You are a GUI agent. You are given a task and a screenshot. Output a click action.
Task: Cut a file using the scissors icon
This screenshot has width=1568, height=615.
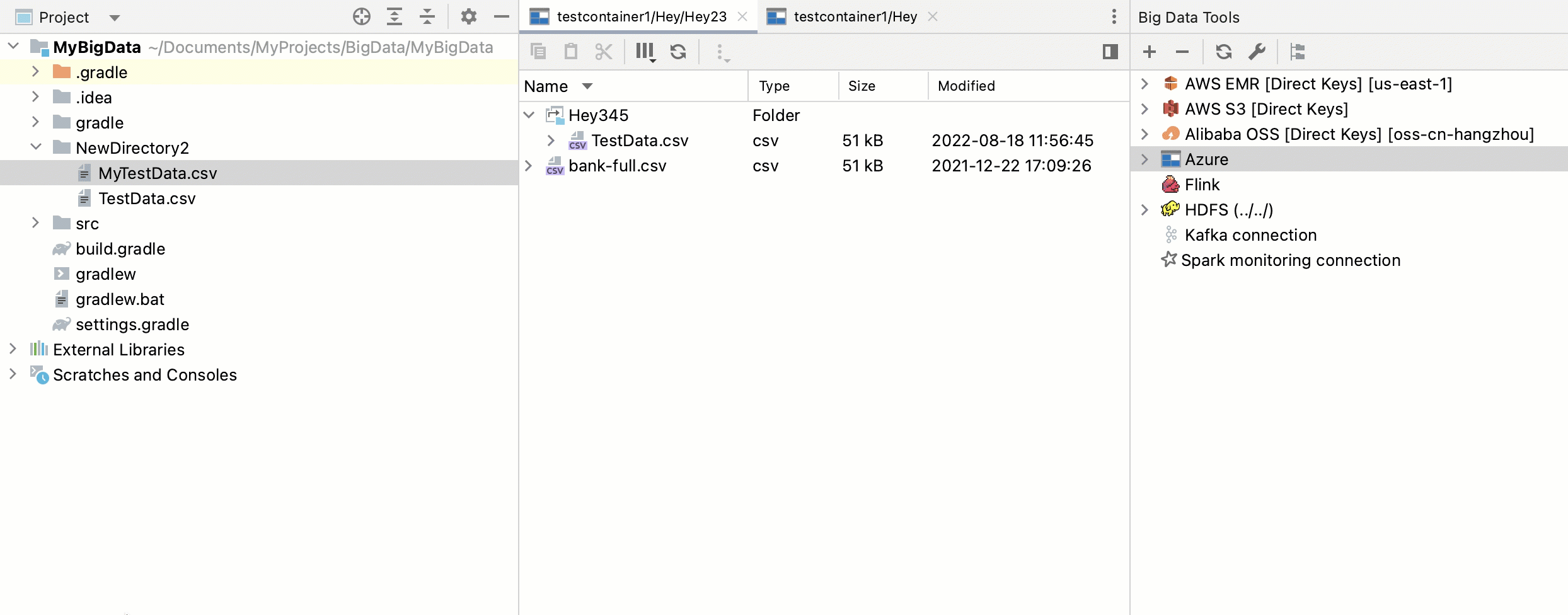pos(603,51)
